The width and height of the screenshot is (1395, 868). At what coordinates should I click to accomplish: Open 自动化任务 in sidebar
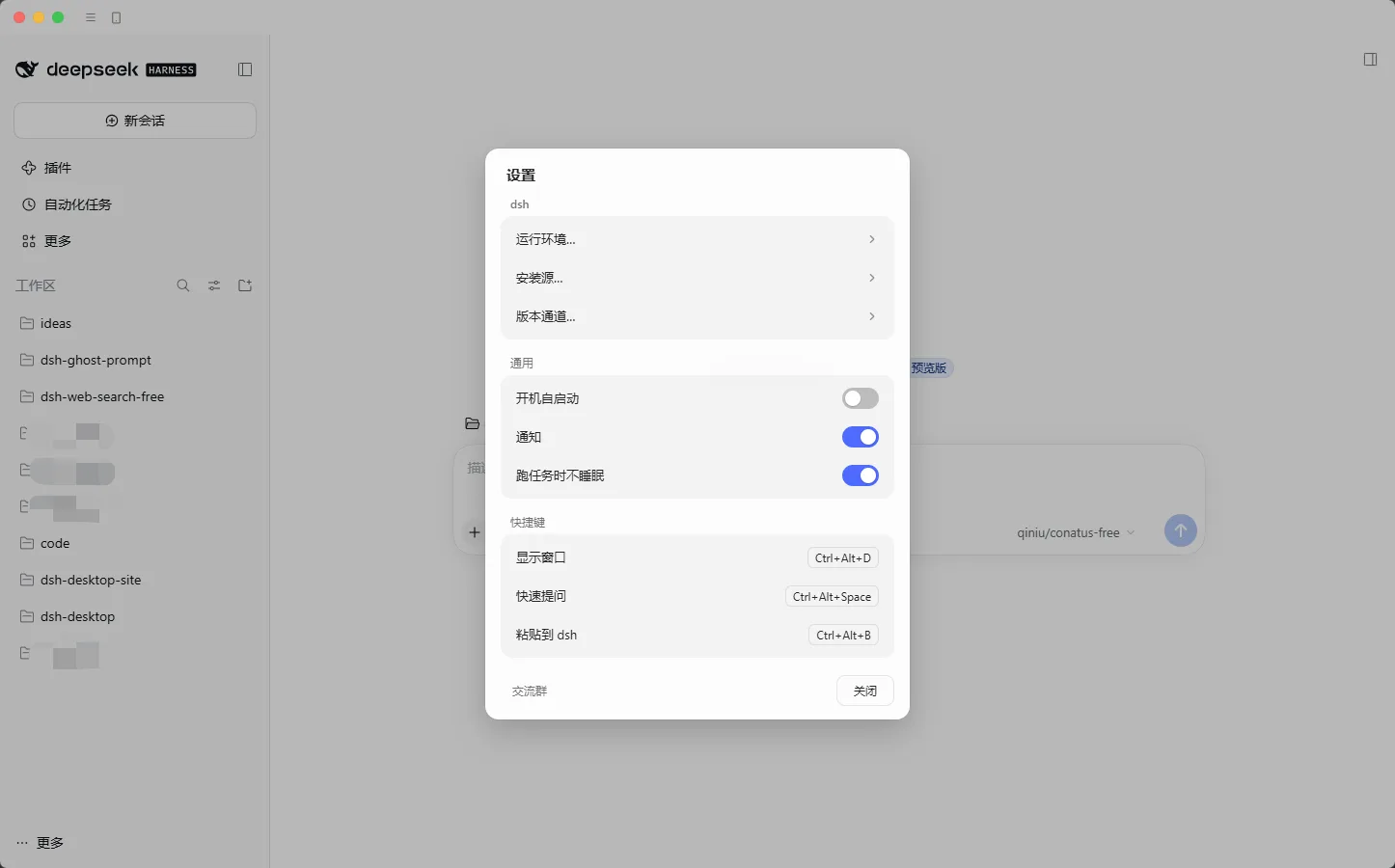point(135,204)
